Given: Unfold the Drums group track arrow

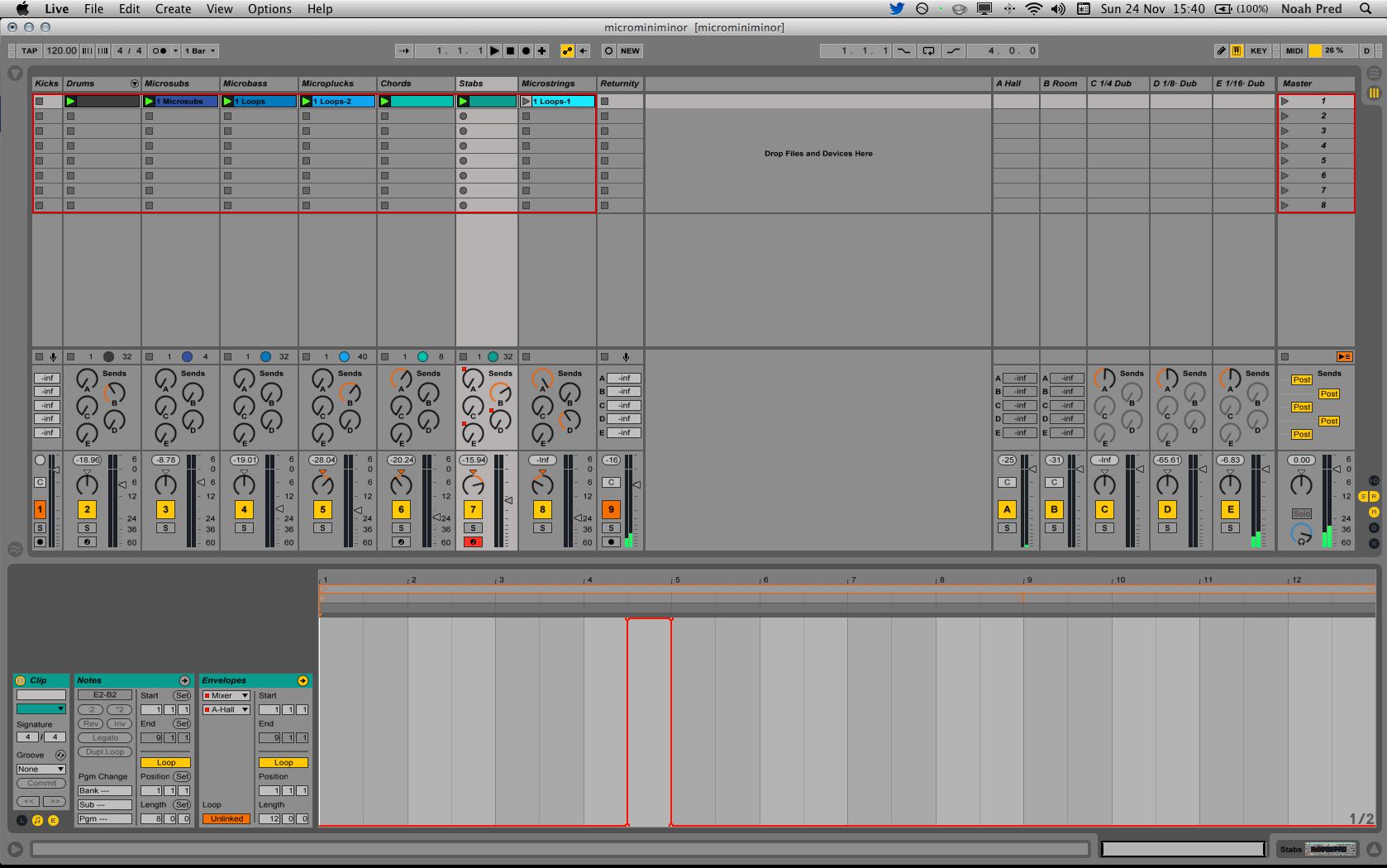Looking at the screenshot, I should point(134,83).
